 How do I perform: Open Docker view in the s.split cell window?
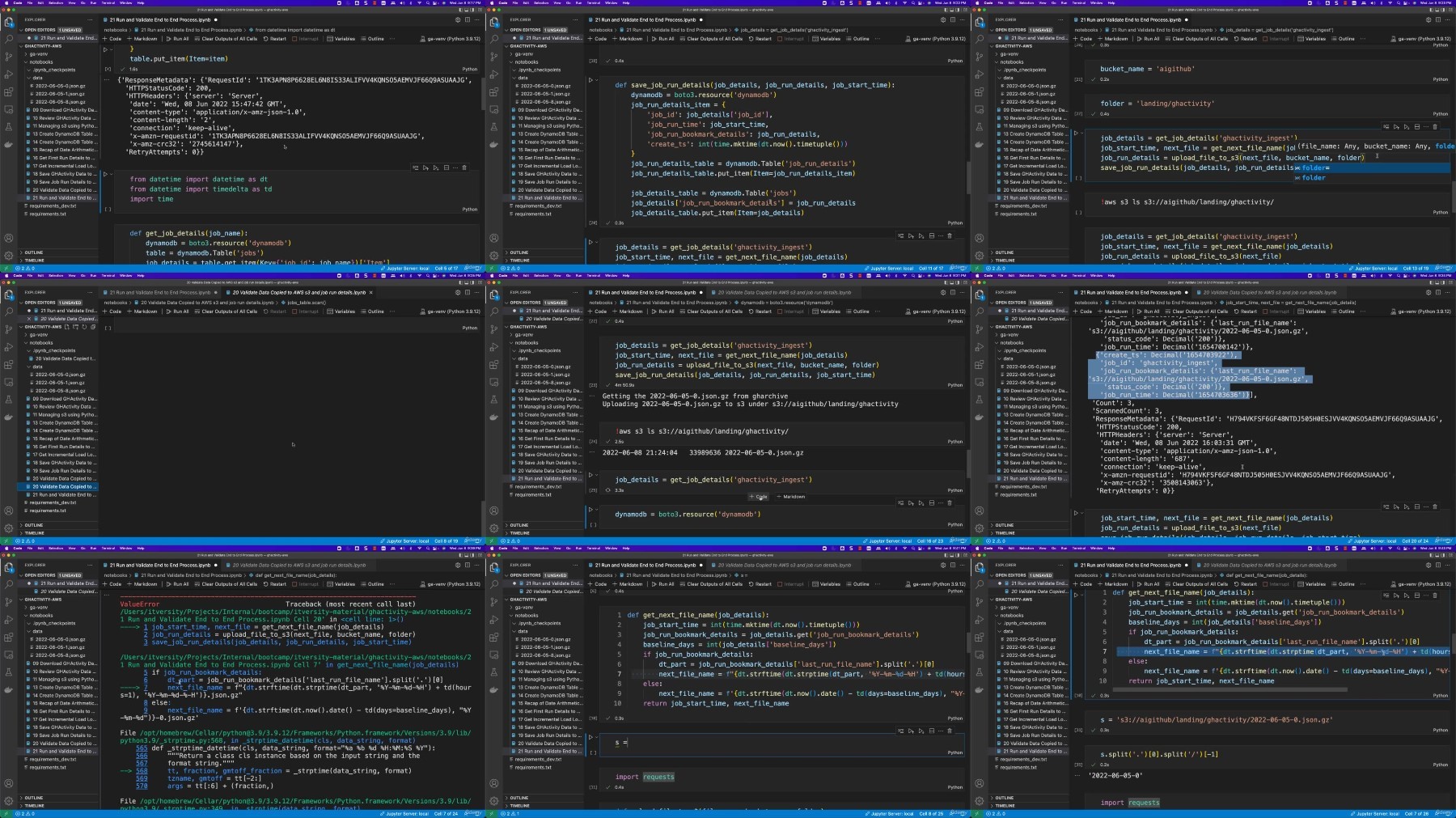(x=980, y=690)
